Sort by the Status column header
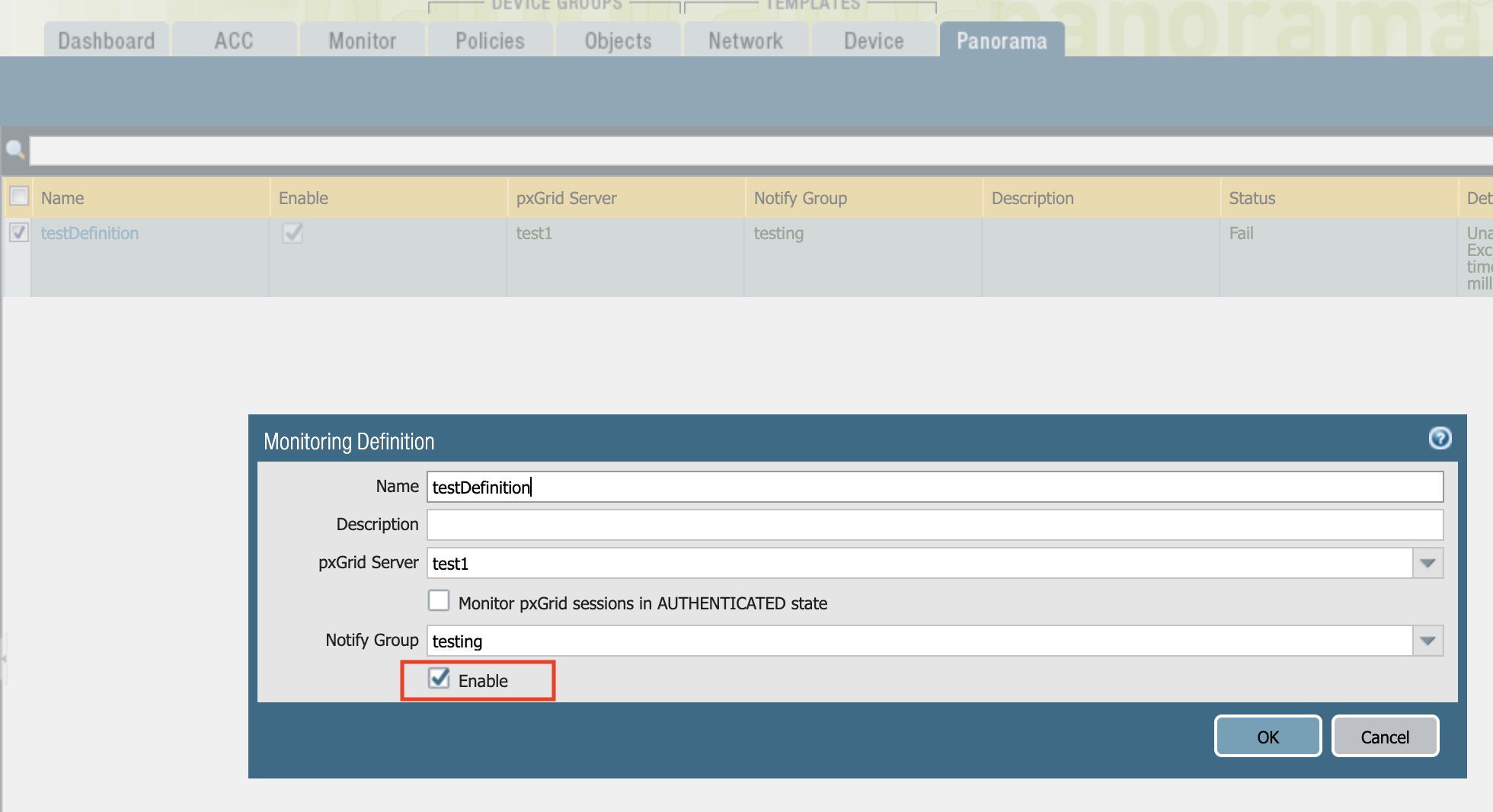The image size is (1493, 812). pos(1339,198)
